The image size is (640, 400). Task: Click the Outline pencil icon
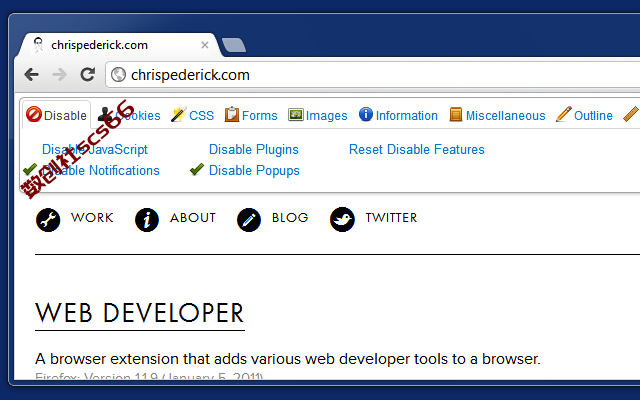pos(564,114)
